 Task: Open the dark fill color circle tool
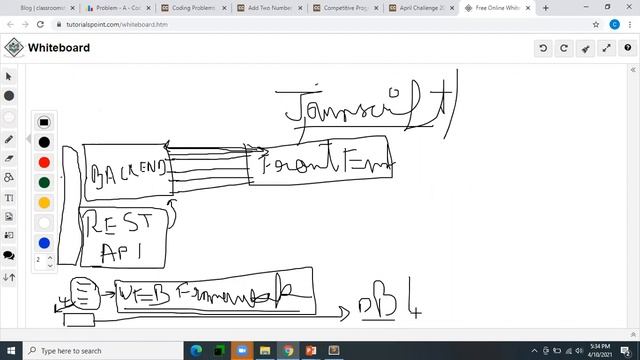tap(9, 96)
